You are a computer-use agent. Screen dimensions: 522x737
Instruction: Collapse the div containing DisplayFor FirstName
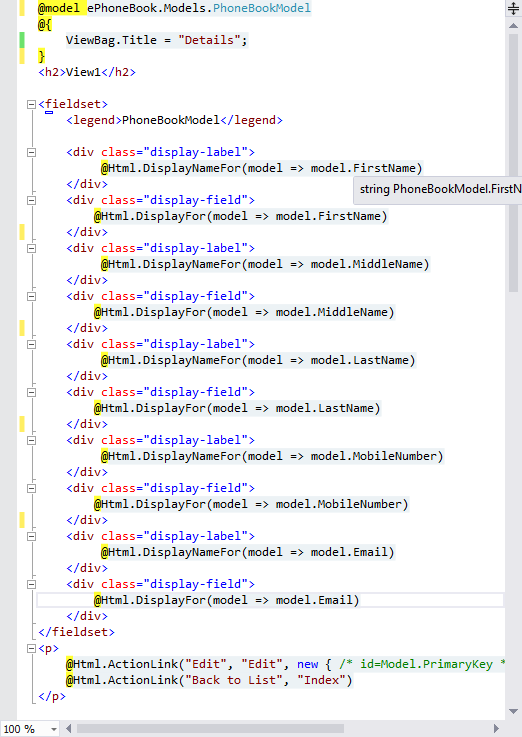pyautogui.click(x=31, y=200)
